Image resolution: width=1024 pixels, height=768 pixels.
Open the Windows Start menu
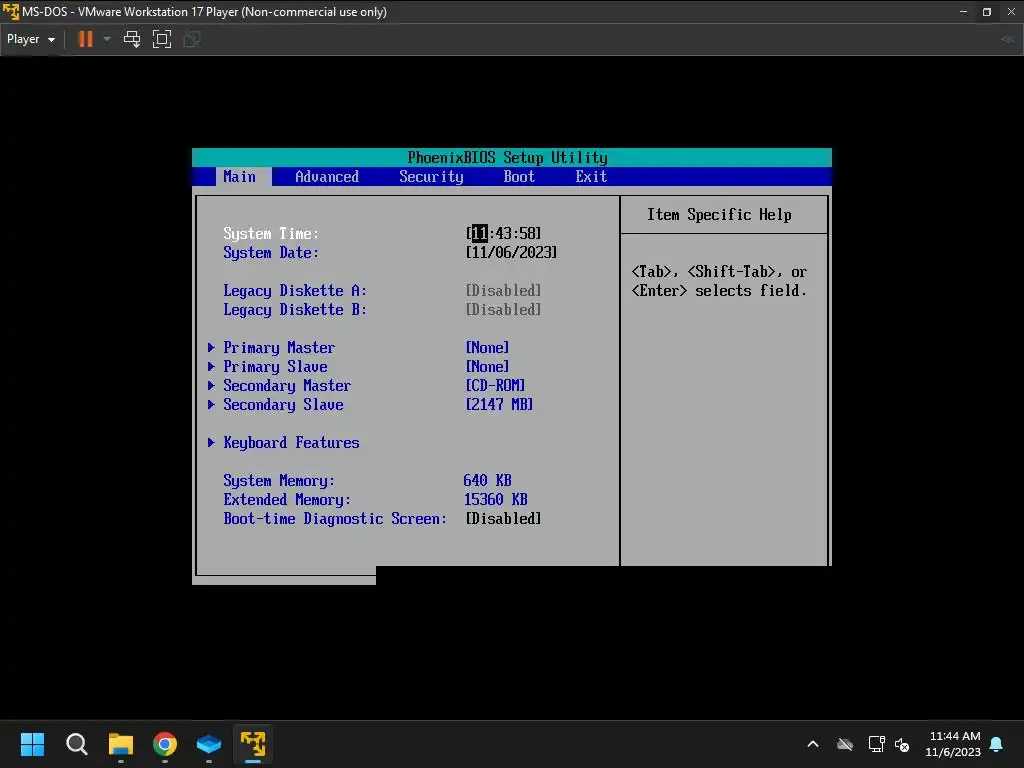click(x=32, y=744)
